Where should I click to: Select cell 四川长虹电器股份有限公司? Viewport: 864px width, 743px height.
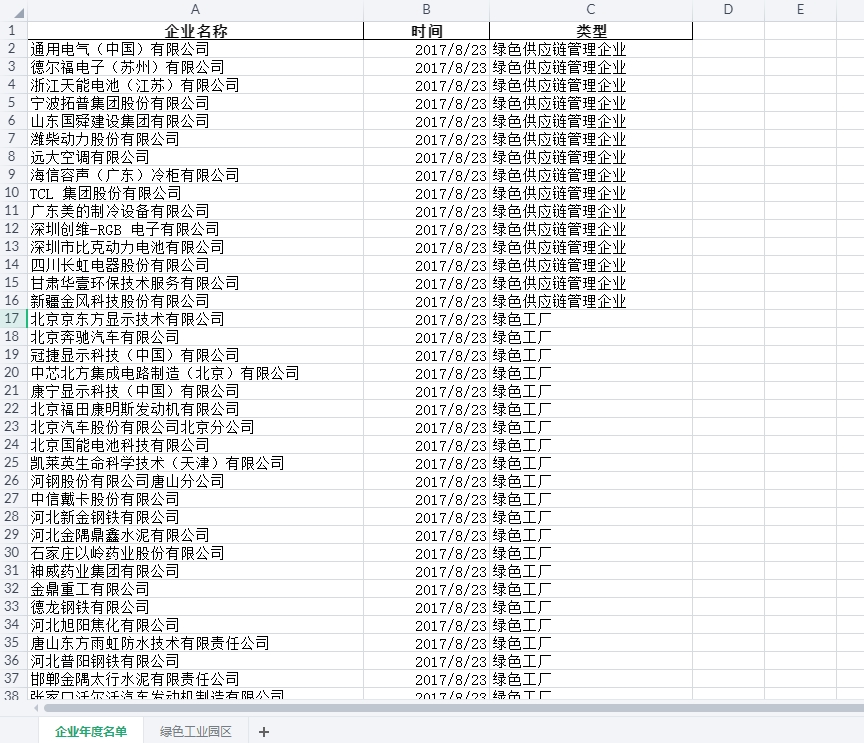(x=196, y=265)
